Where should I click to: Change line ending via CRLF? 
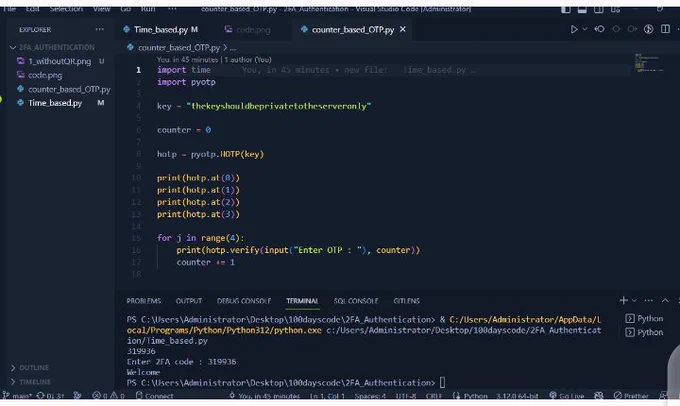click(x=434, y=396)
